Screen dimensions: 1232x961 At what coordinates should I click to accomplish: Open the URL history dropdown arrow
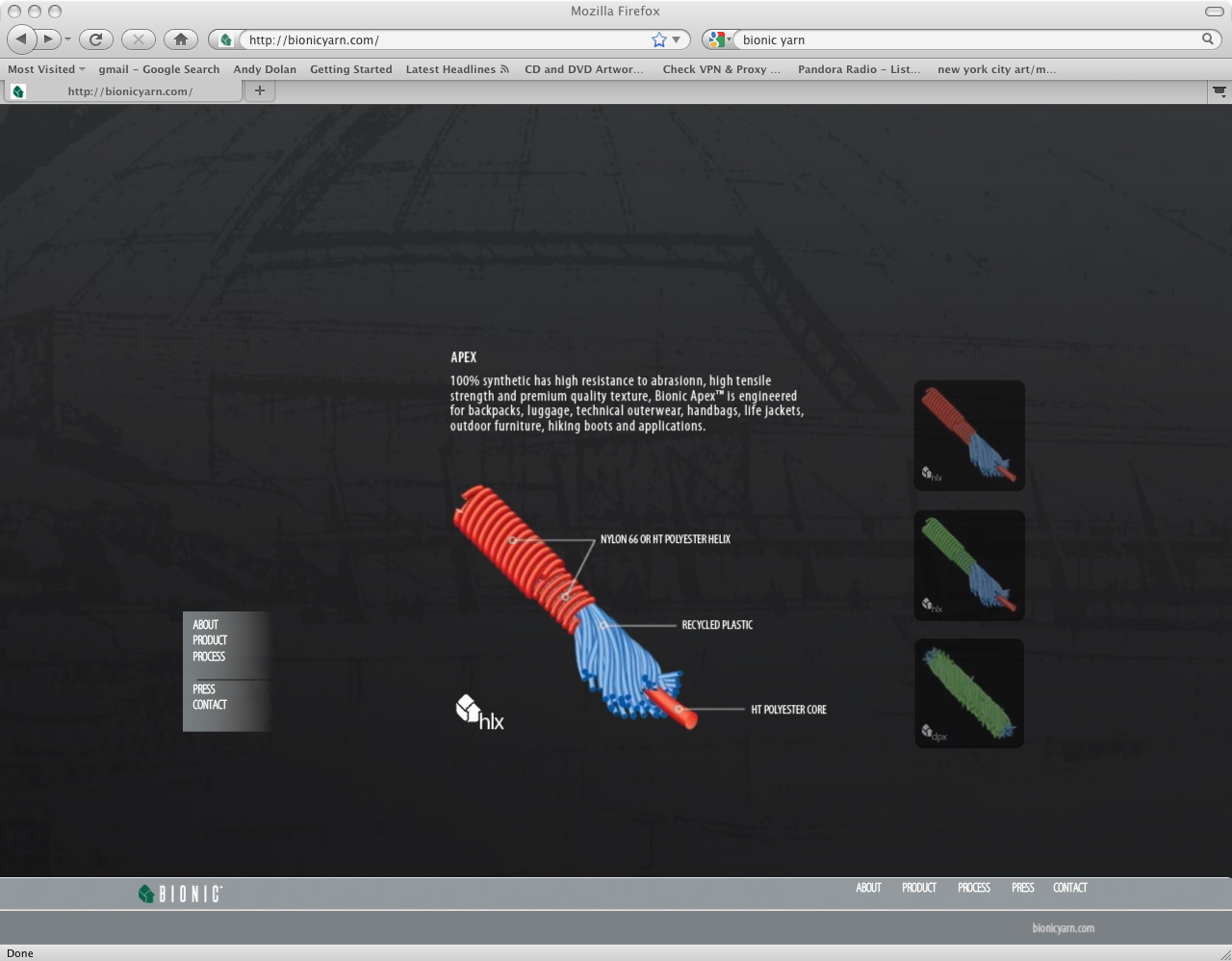(677, 39)
